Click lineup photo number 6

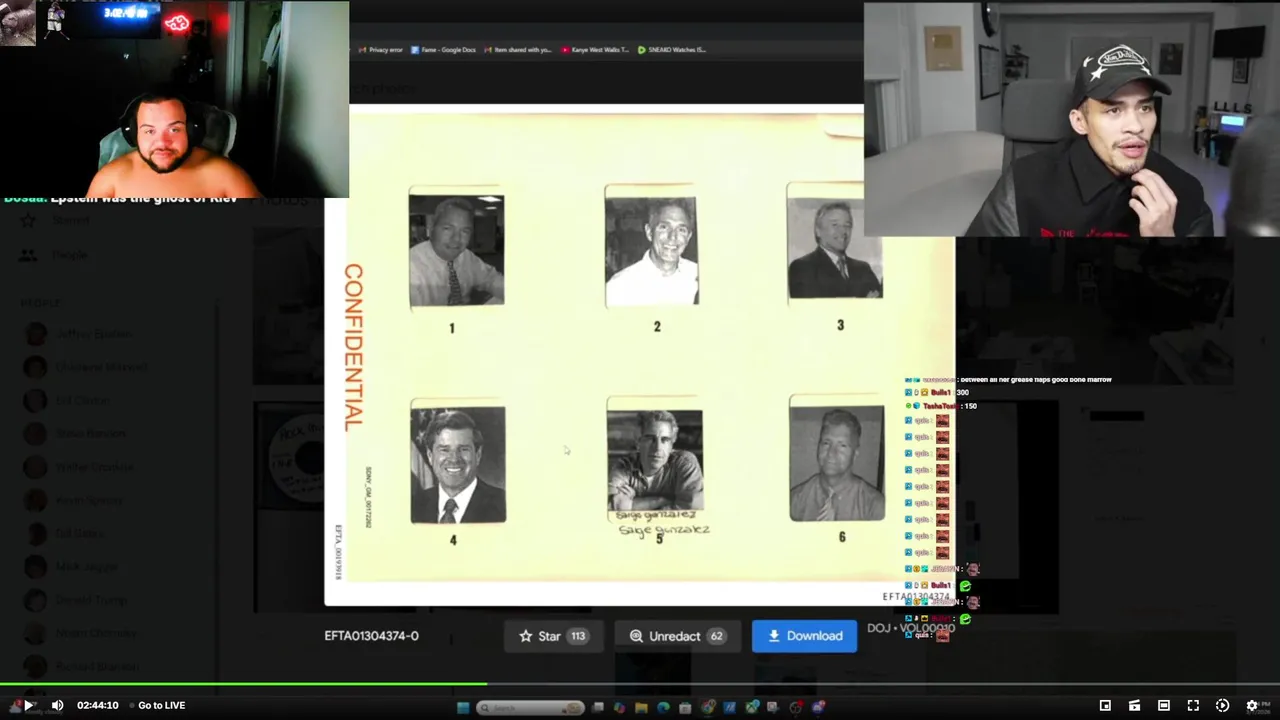[837, 463]
